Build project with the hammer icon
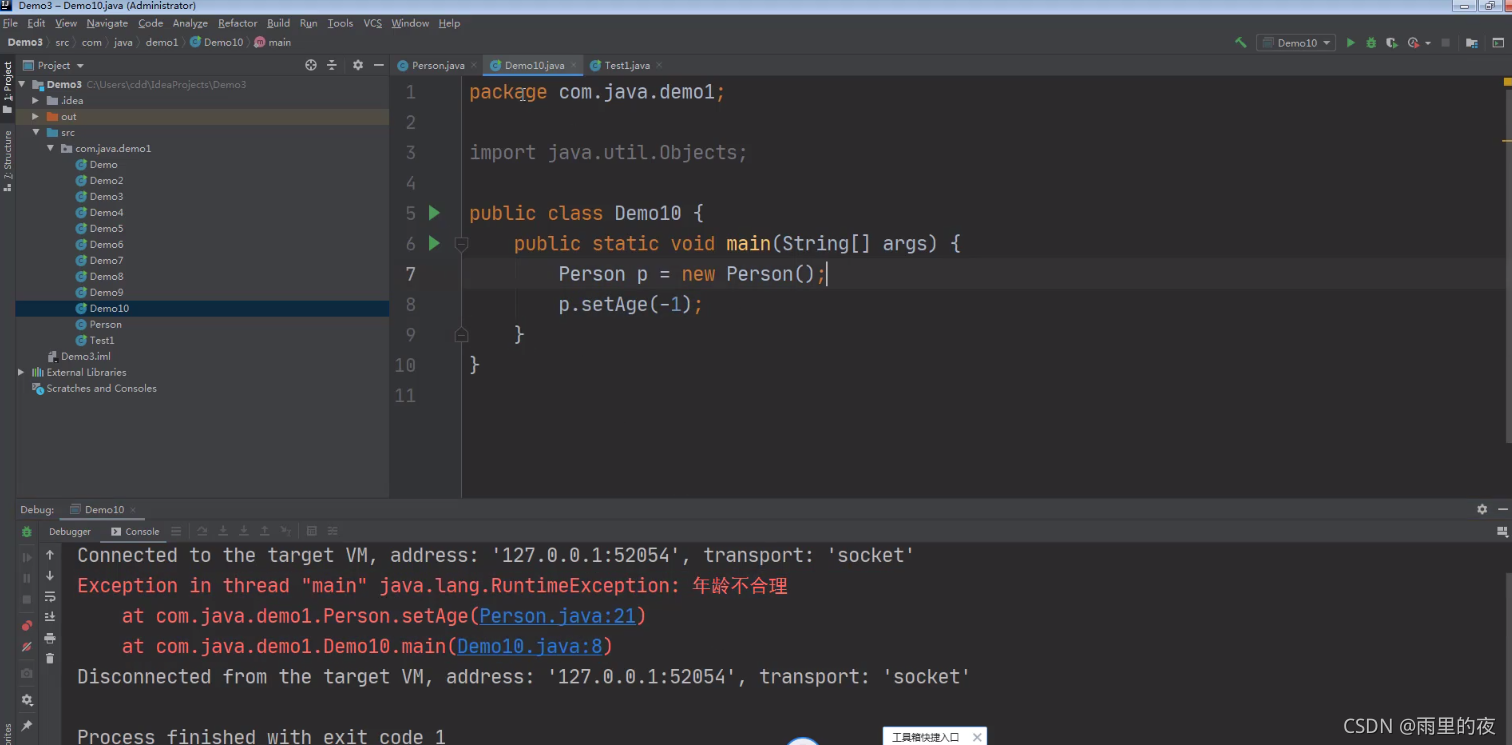The image size is (1512, 745). point(1241,42)
